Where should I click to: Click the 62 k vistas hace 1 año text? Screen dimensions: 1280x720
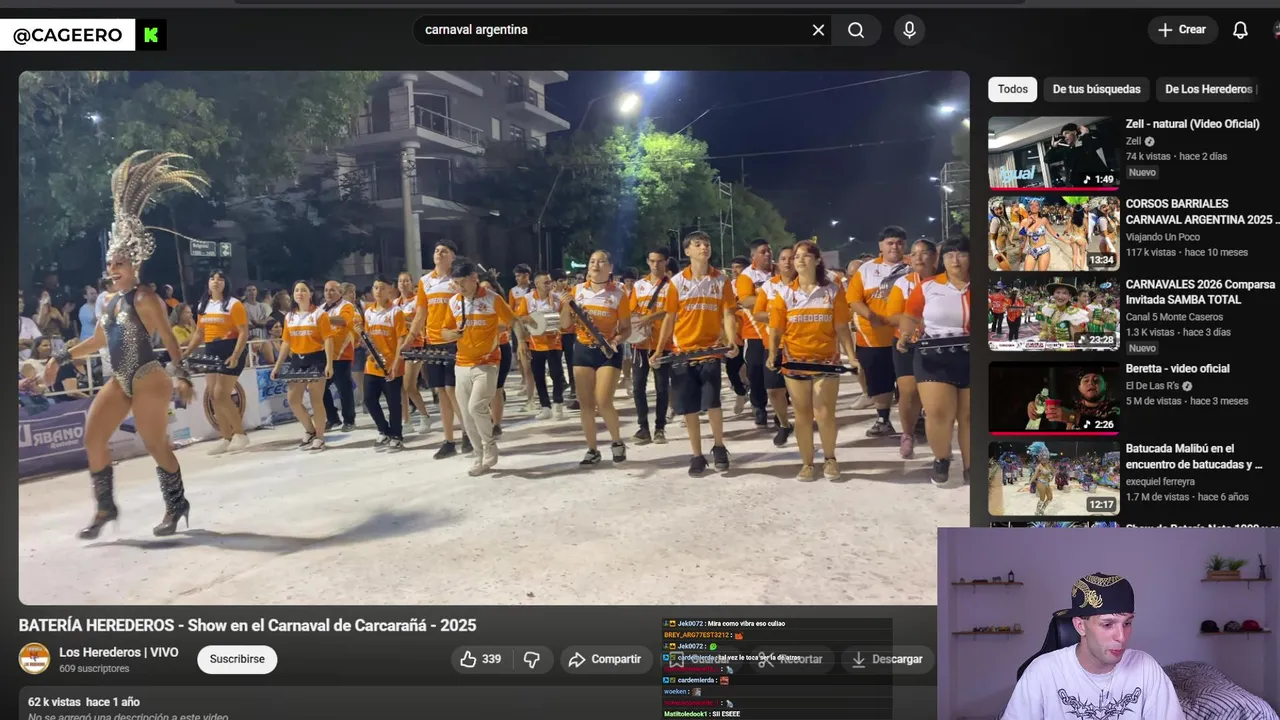(84, 702)
